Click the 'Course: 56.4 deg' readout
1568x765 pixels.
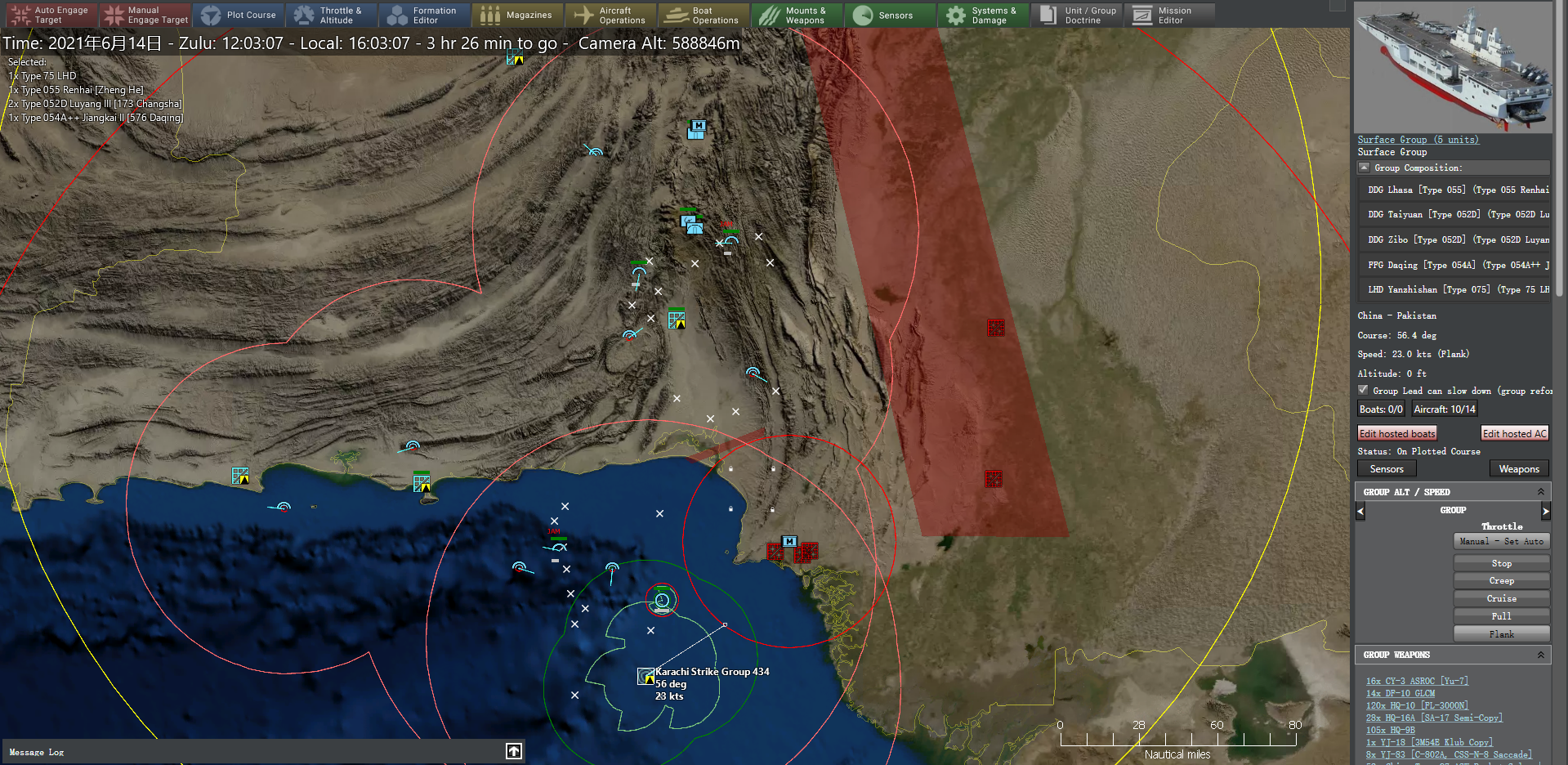pos(1397,335)
